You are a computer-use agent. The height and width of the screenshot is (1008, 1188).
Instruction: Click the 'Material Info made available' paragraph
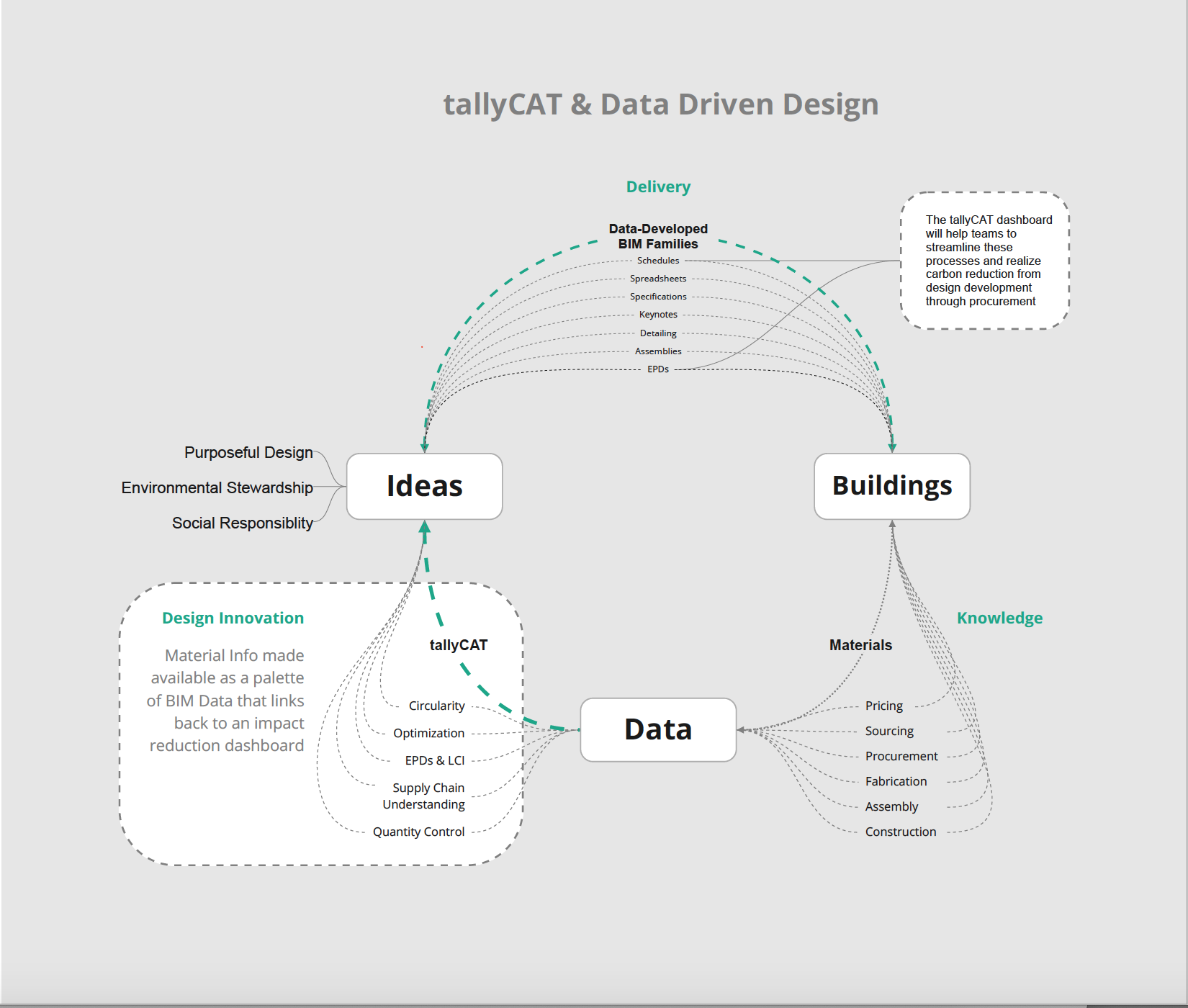pos(226,701)
